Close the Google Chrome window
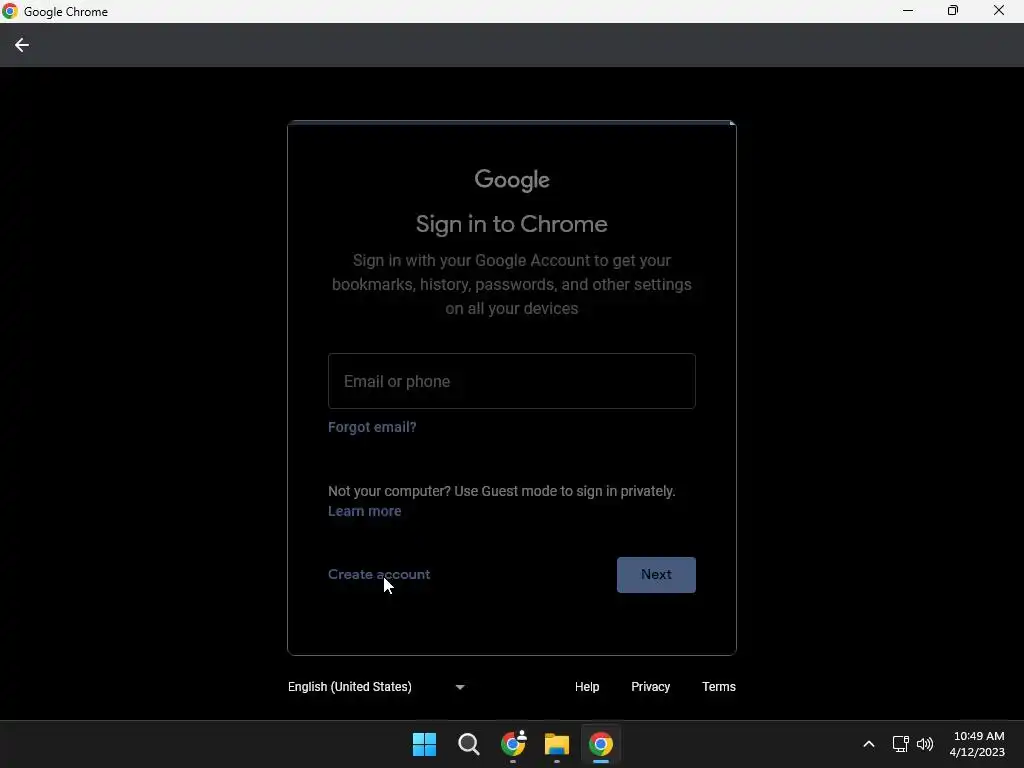This screenshot has width=1024, height=768. [999, 10]
